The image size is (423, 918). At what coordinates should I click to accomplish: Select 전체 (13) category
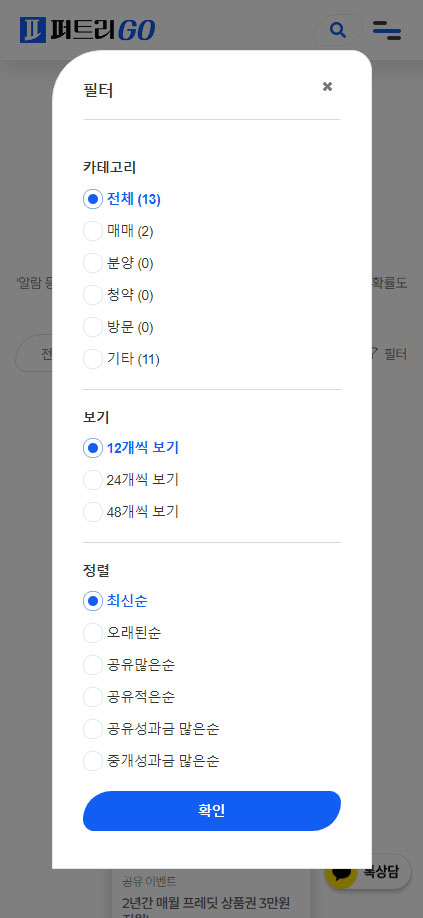click(x=122, y=200)
